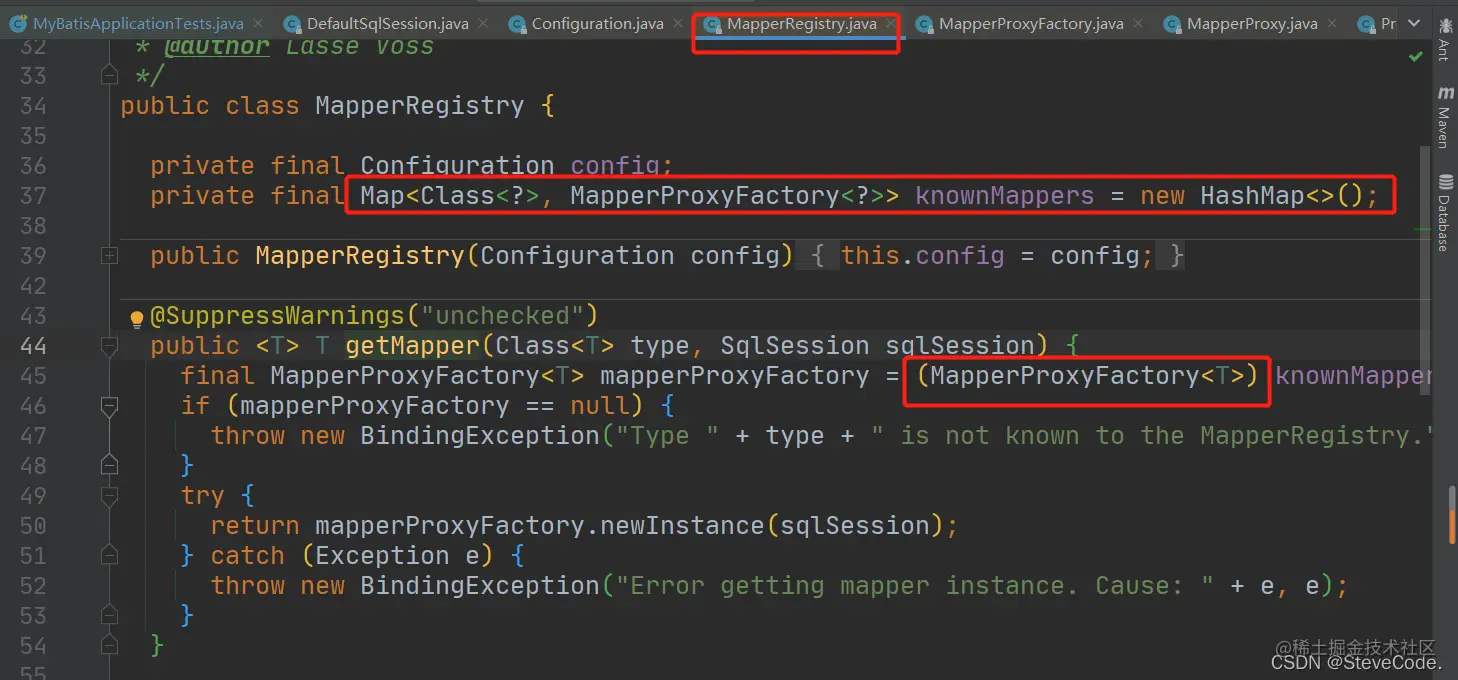The width and height of the screenshot is (1458, 680).
Task: Show hidden editor tabs dropdown
Action: point(1415,23)
